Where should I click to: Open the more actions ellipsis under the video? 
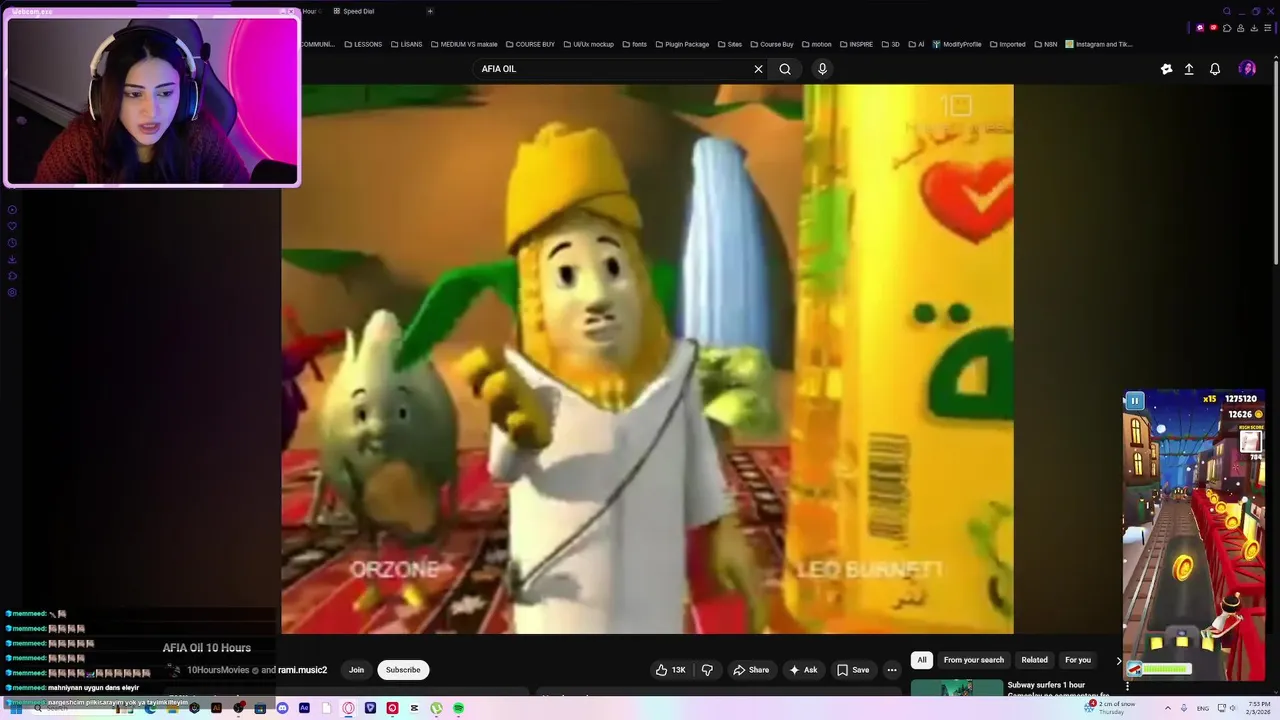click(x=892, y=670)
